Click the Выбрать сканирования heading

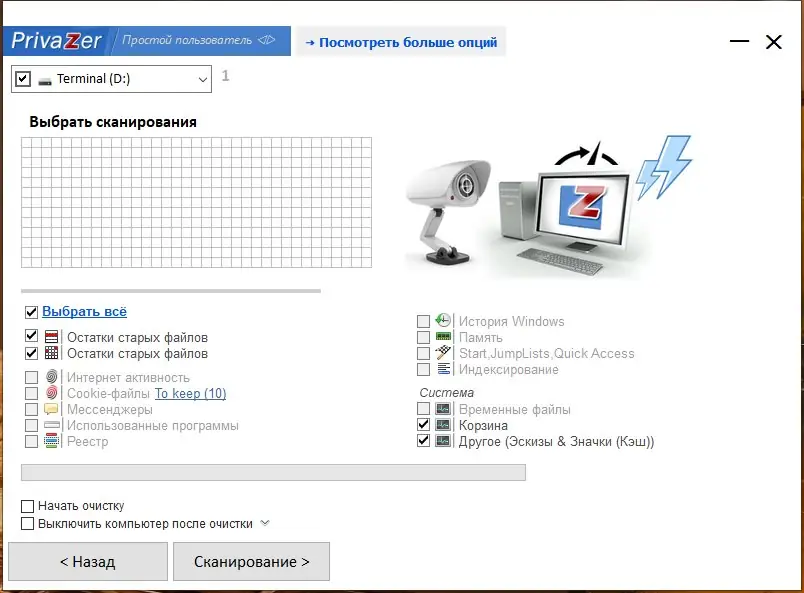pyautogui.click(x=113, y=122)
